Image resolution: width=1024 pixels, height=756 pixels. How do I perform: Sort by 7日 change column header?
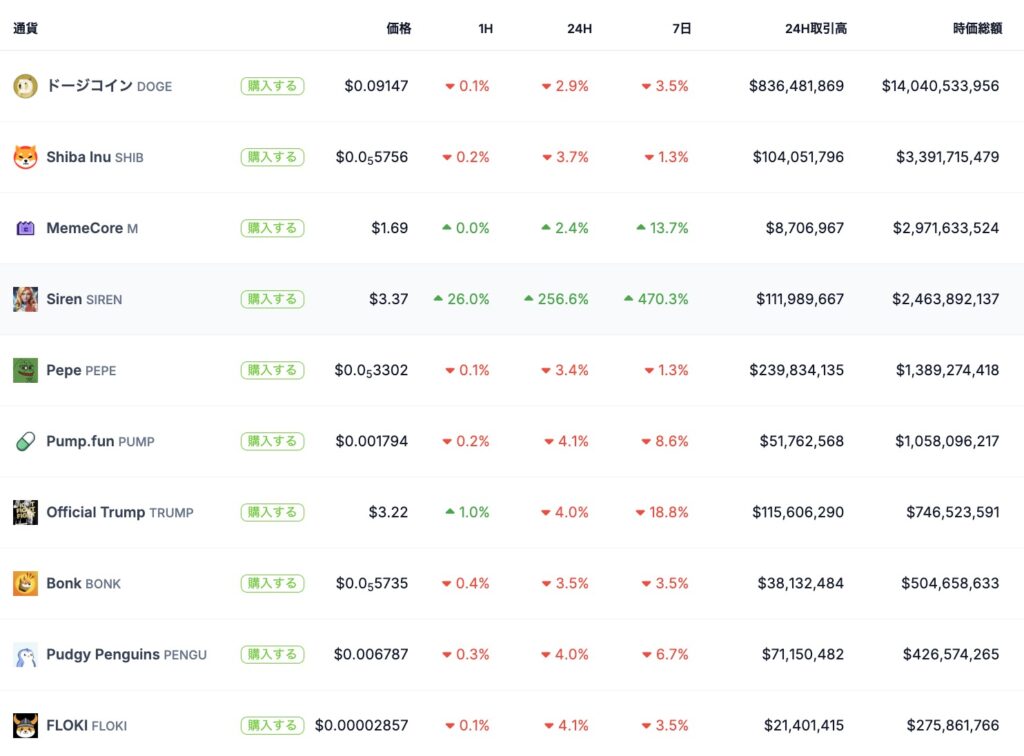pyautogui.click(x=681, y=29)
